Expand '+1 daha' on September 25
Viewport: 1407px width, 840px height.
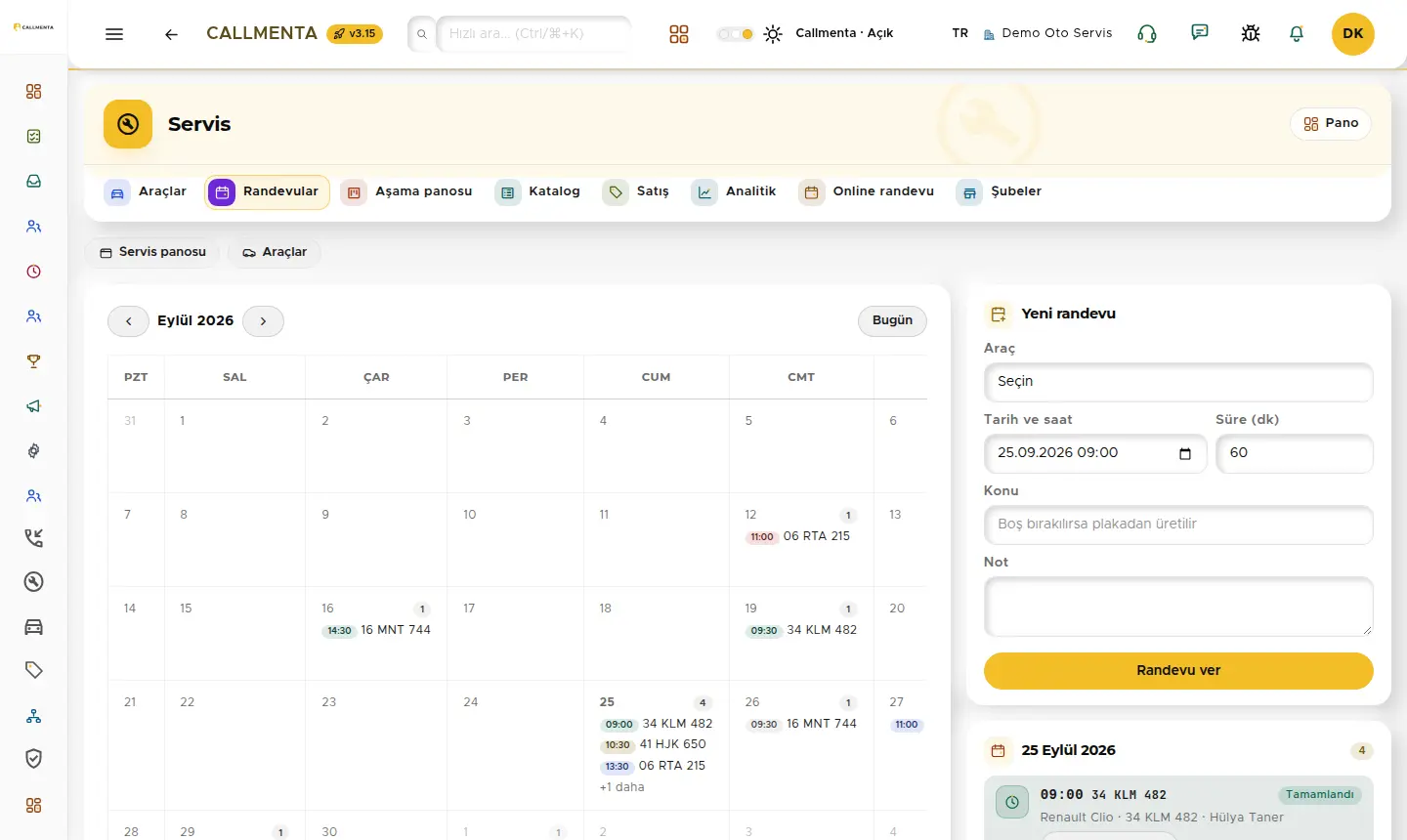tap(622, 787)
